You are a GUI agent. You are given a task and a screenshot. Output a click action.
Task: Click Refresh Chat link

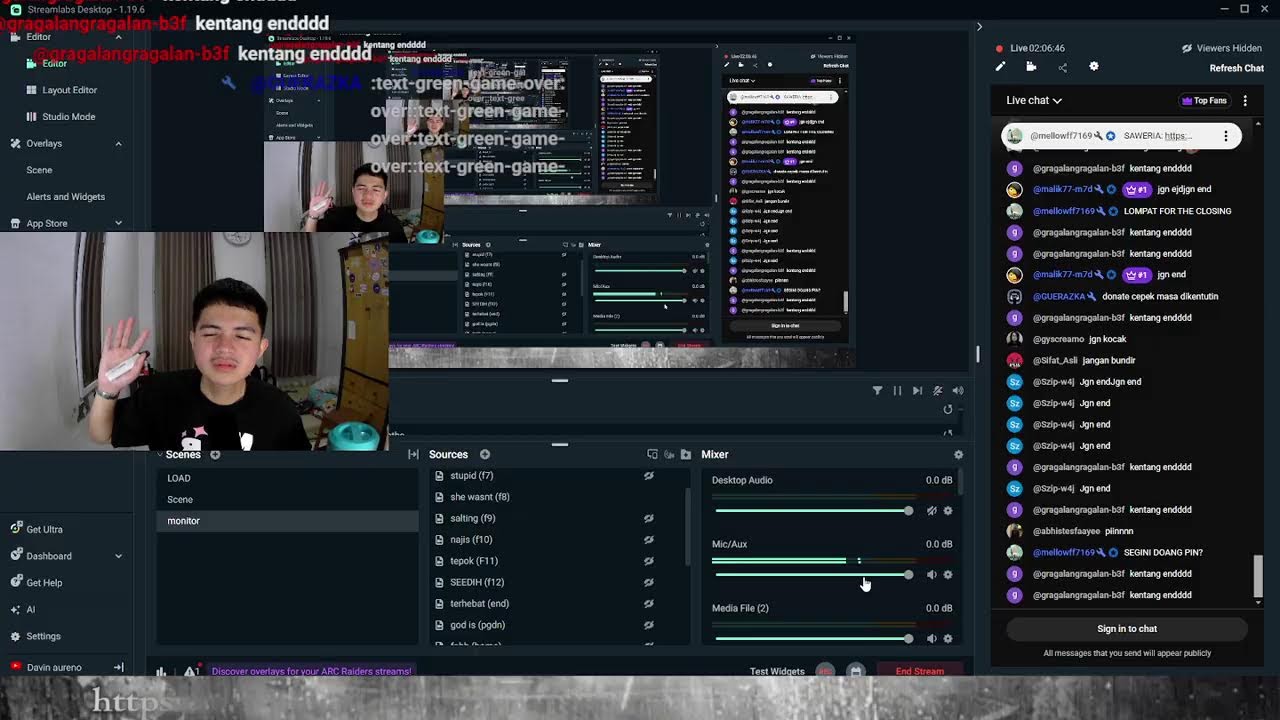click(1237, 68)
